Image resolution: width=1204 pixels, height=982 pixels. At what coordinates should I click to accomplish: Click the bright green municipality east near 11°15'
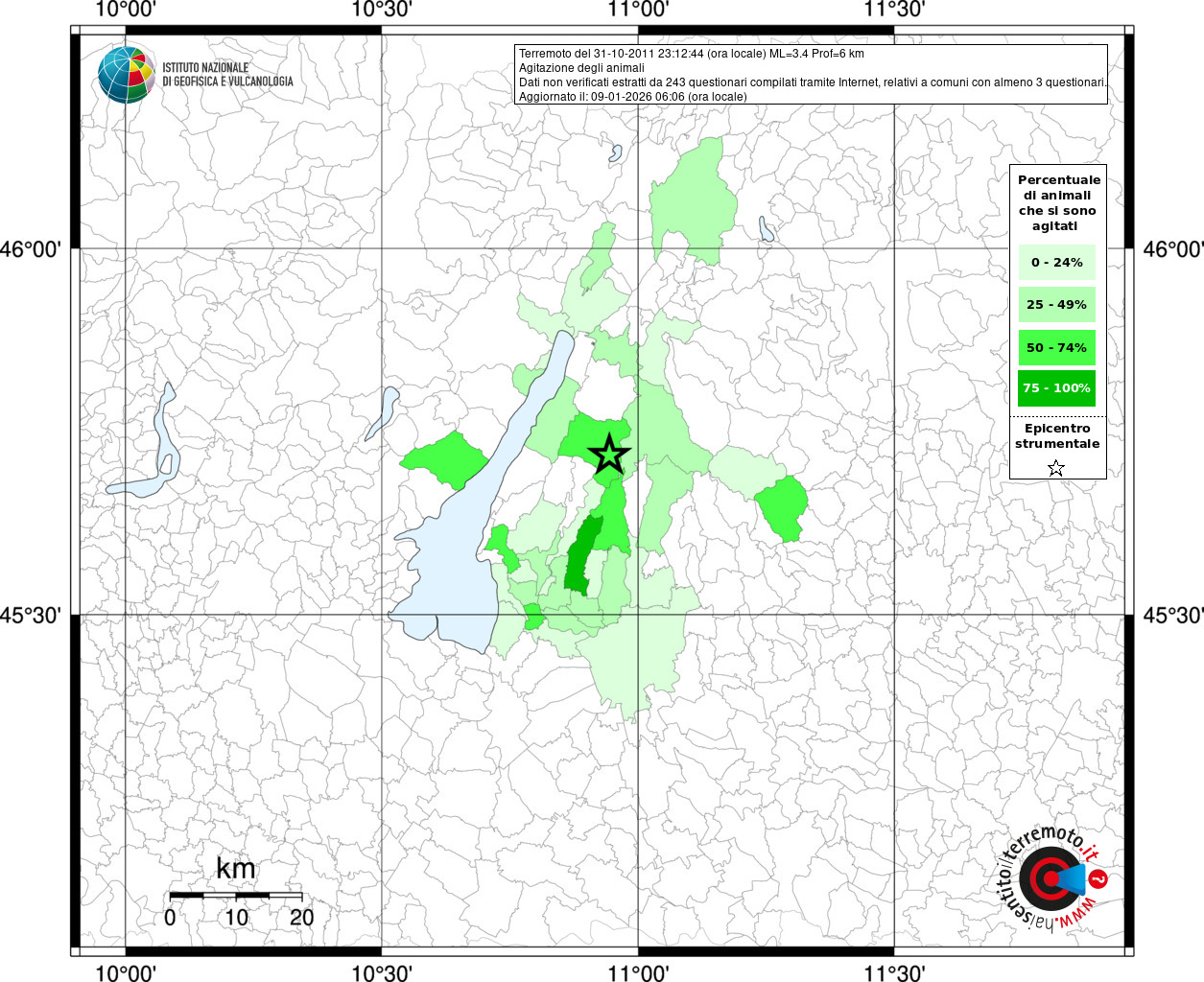coord(781,508)
